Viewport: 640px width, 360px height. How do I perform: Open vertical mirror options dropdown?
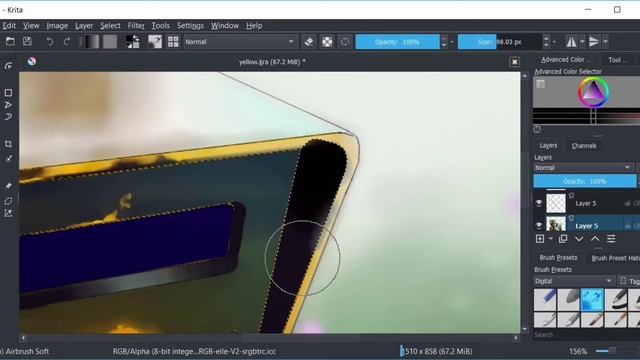coord(605,42)
